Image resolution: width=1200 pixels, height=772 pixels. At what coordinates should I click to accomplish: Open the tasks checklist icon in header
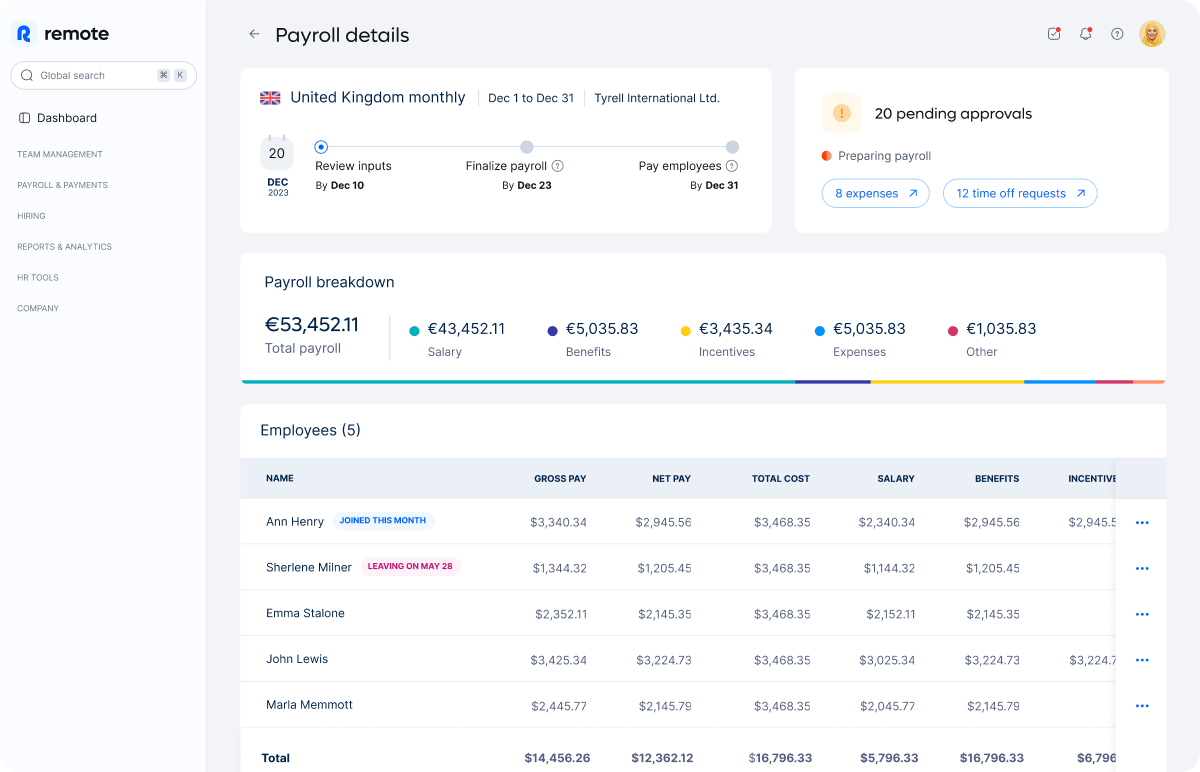1054,34
